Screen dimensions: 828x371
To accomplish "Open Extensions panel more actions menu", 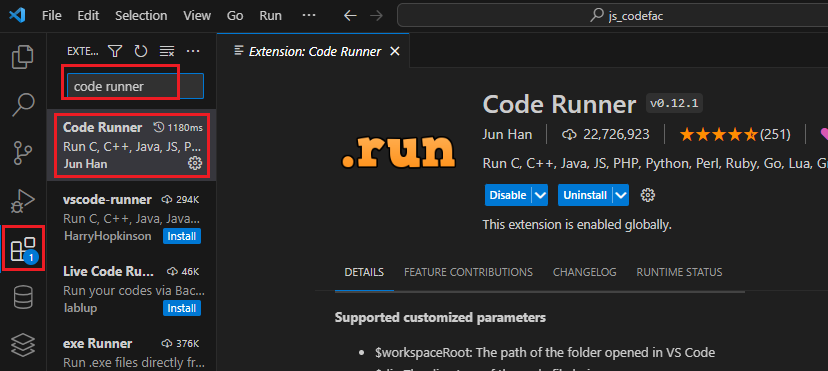I will [x=193, y=51].
